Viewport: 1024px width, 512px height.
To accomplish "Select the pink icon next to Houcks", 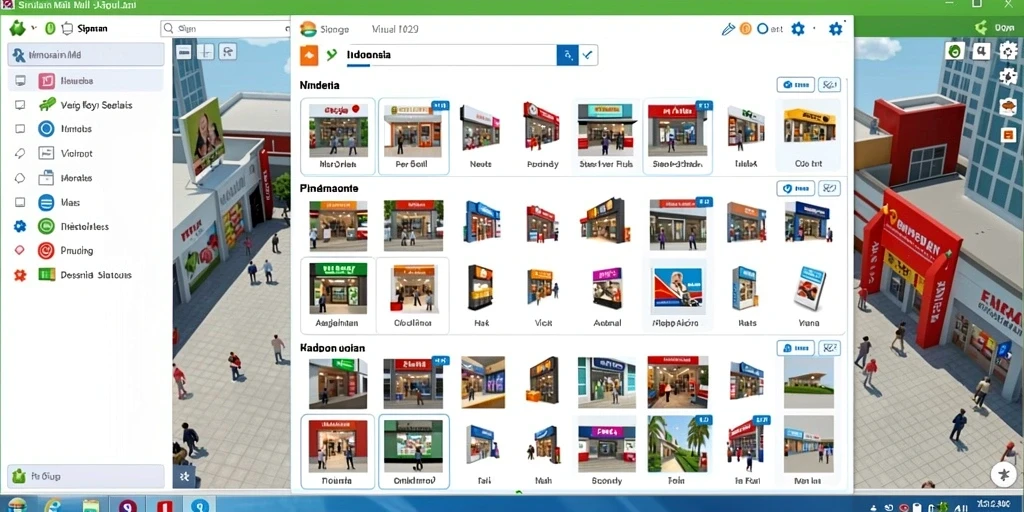I will (46, 81).
